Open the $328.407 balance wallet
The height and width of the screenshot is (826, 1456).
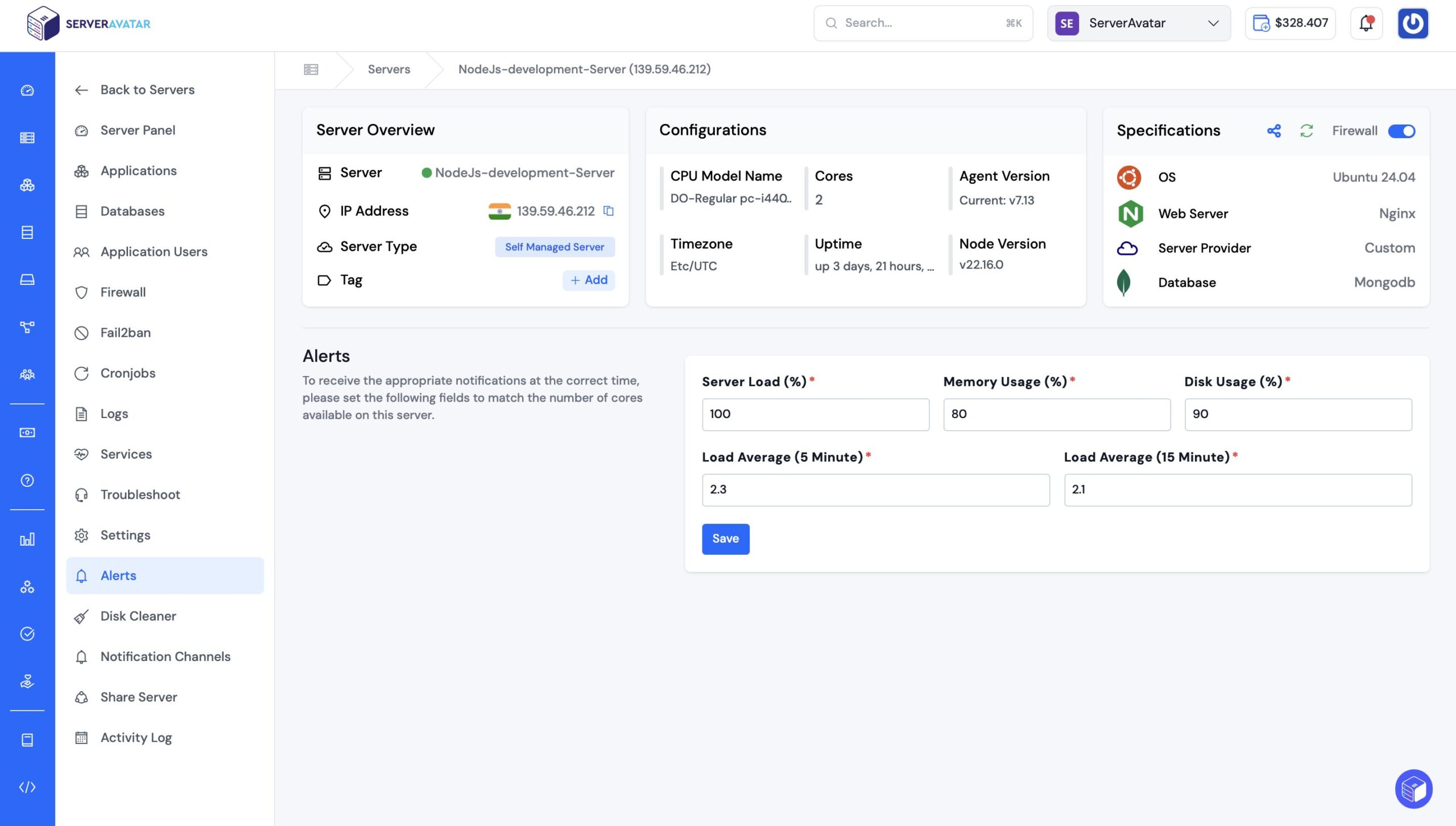1290,23
